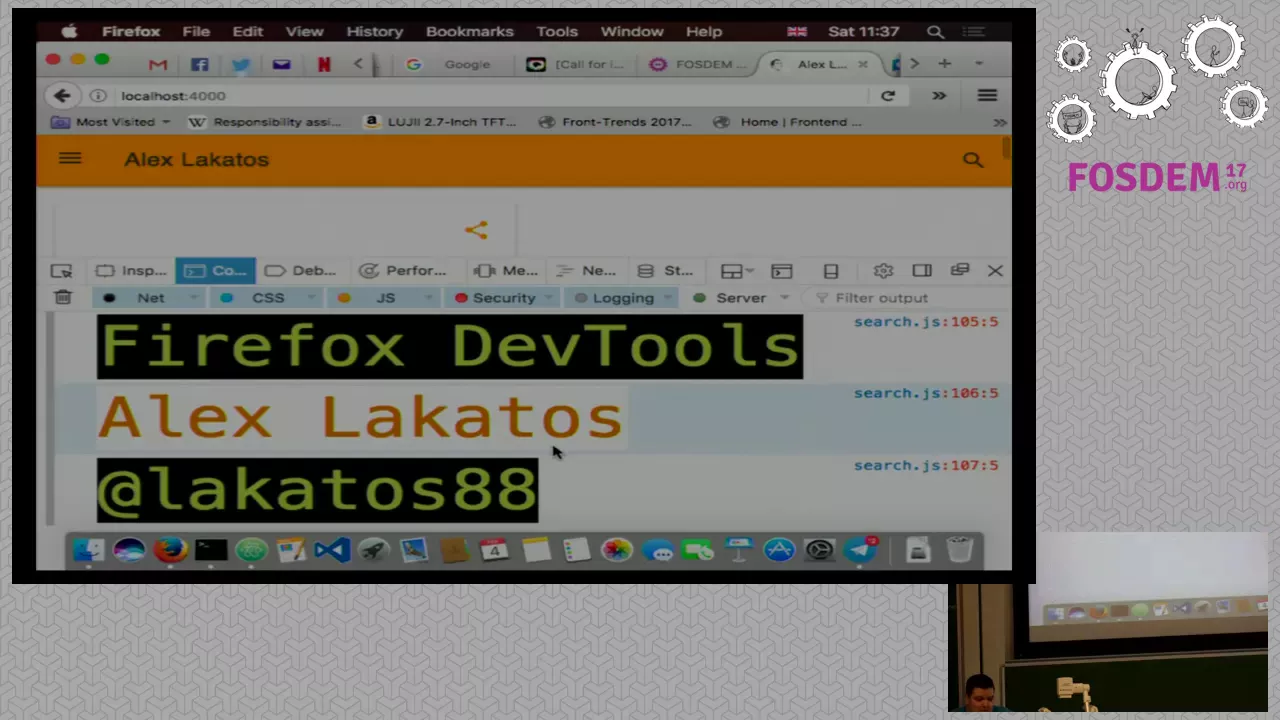Open the LUJII 2.7-Inch TFT bookmark

click(x=441, y=122)
